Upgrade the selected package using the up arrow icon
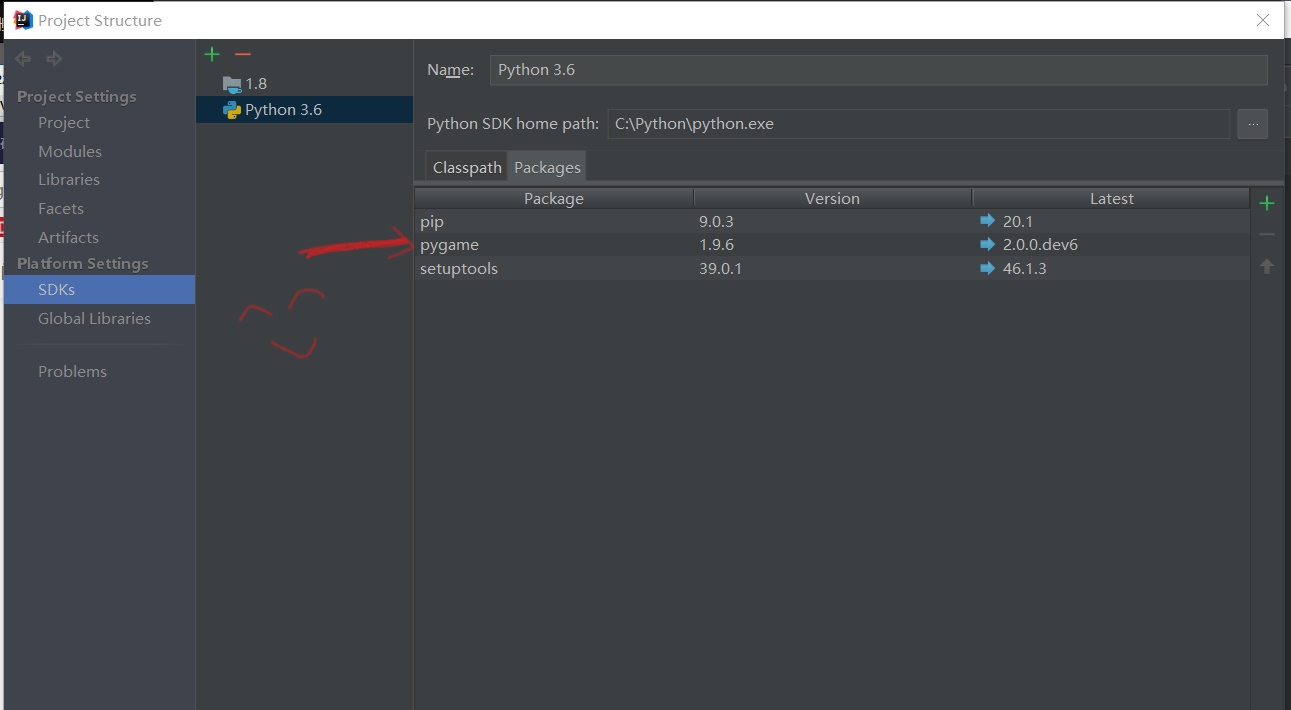 [1266, 265]
